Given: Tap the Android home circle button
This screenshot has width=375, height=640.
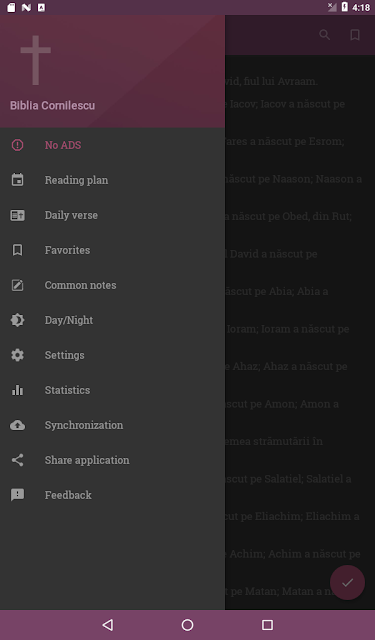Looking at the screenshot, I should [x=187, y=624].
